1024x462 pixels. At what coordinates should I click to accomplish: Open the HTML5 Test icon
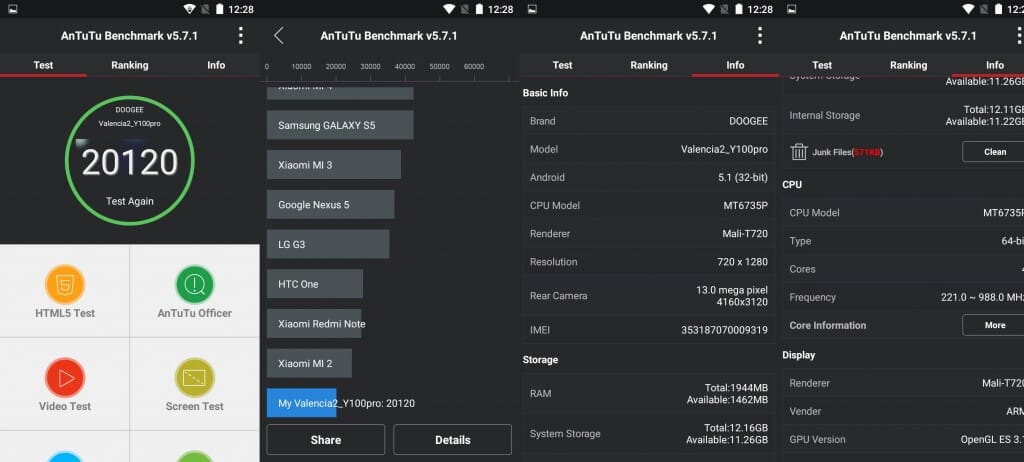click(x=65, y=285)
